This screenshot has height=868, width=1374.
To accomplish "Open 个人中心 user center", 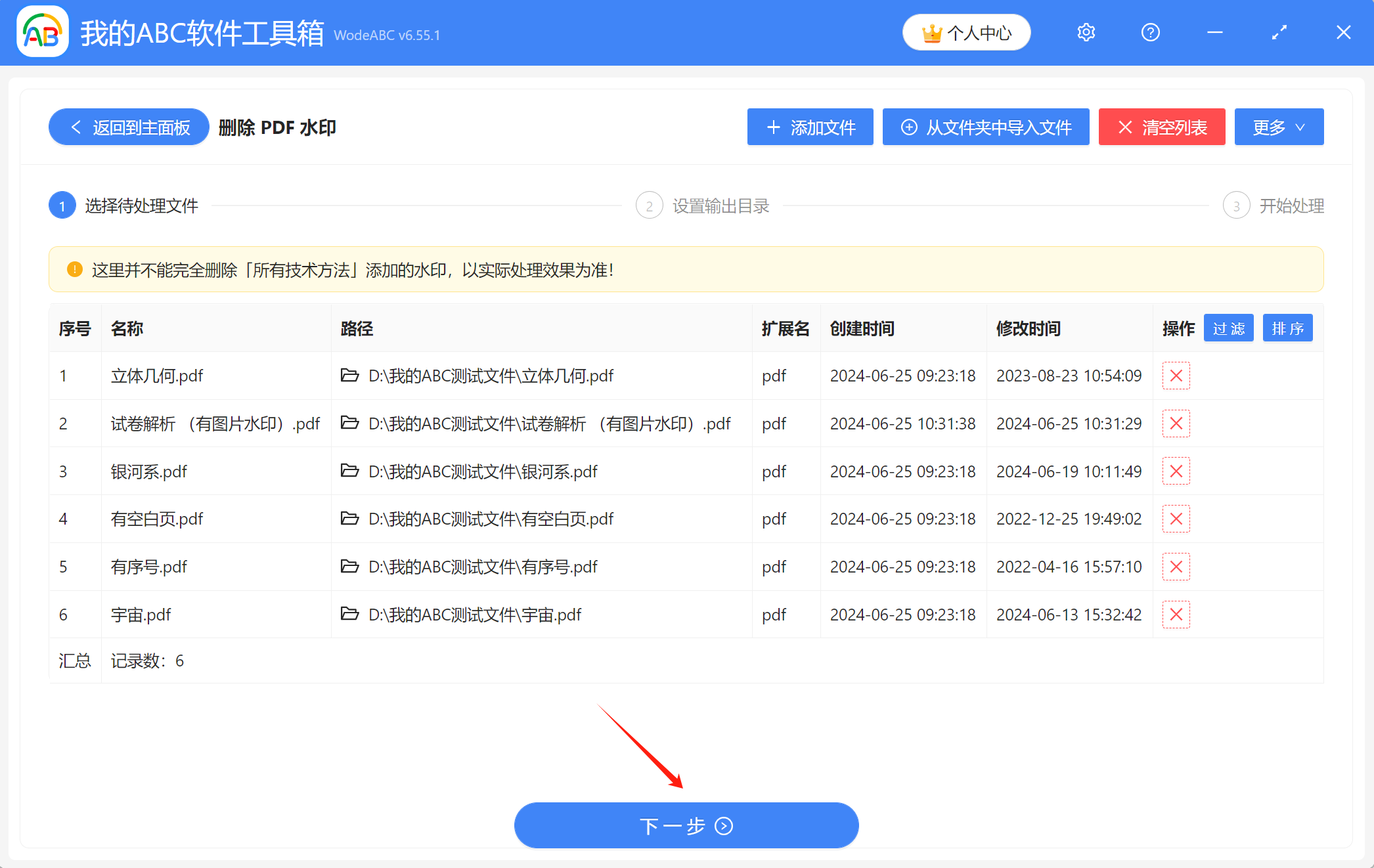I will pos(966,33).
